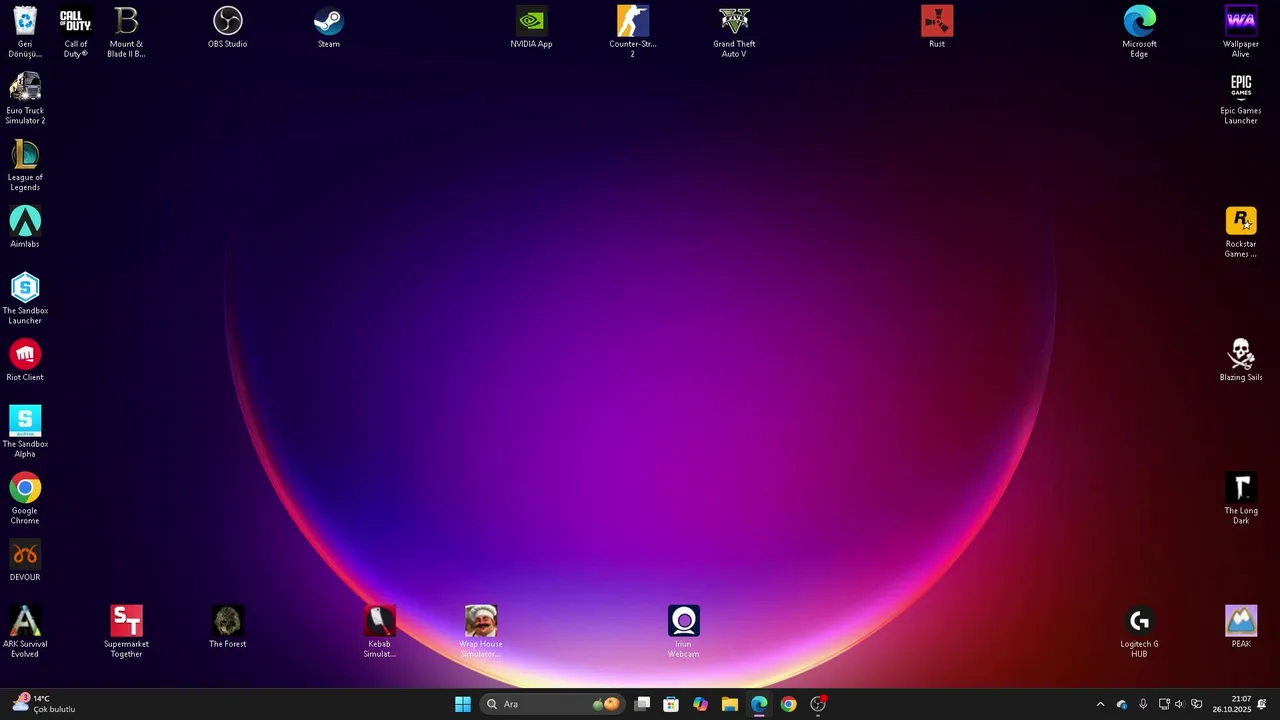This screenshot has width=1280, height=720.
Task: Open Copilot from the taskbar
Action: [x=700, y=704]
